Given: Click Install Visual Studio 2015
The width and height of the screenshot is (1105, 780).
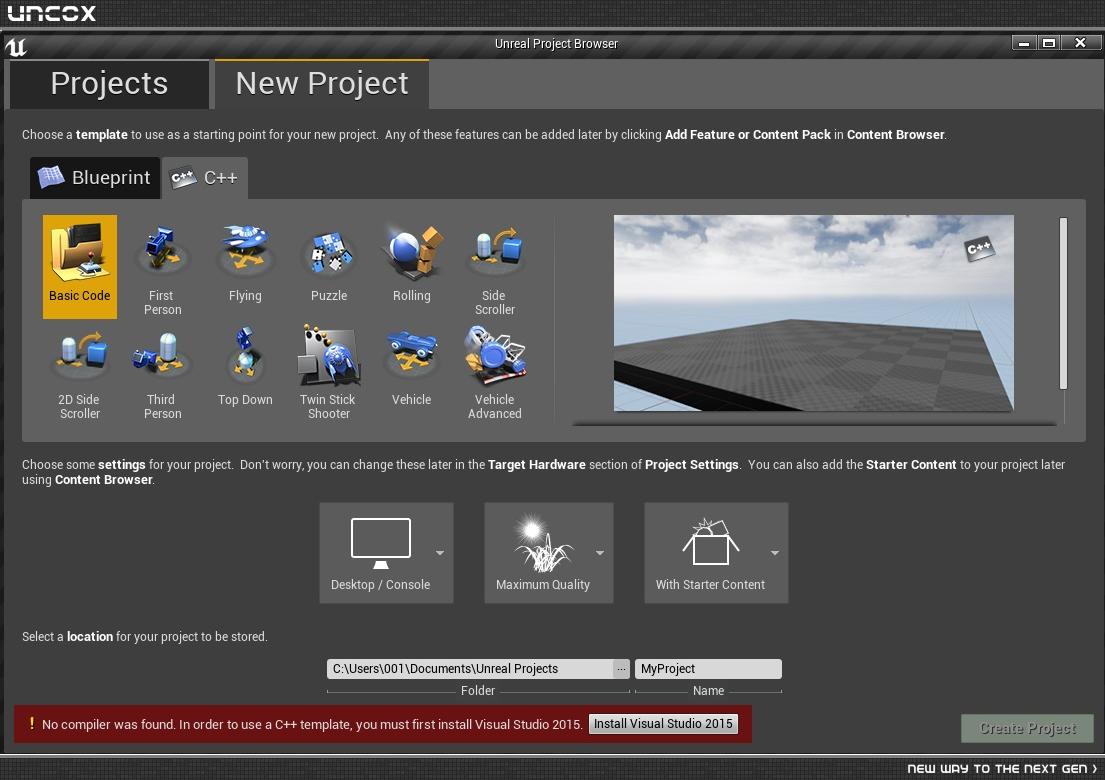Looking at the screenshot, I should point(663,724).
